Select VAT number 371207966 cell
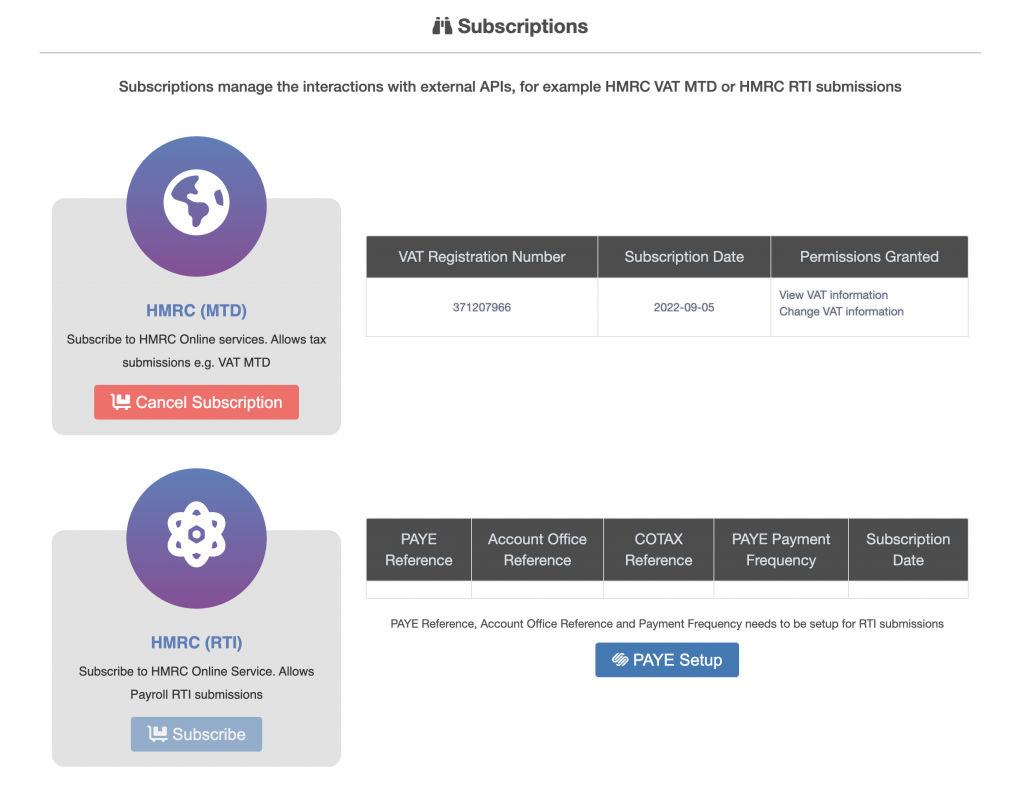 tap(481, 307)
